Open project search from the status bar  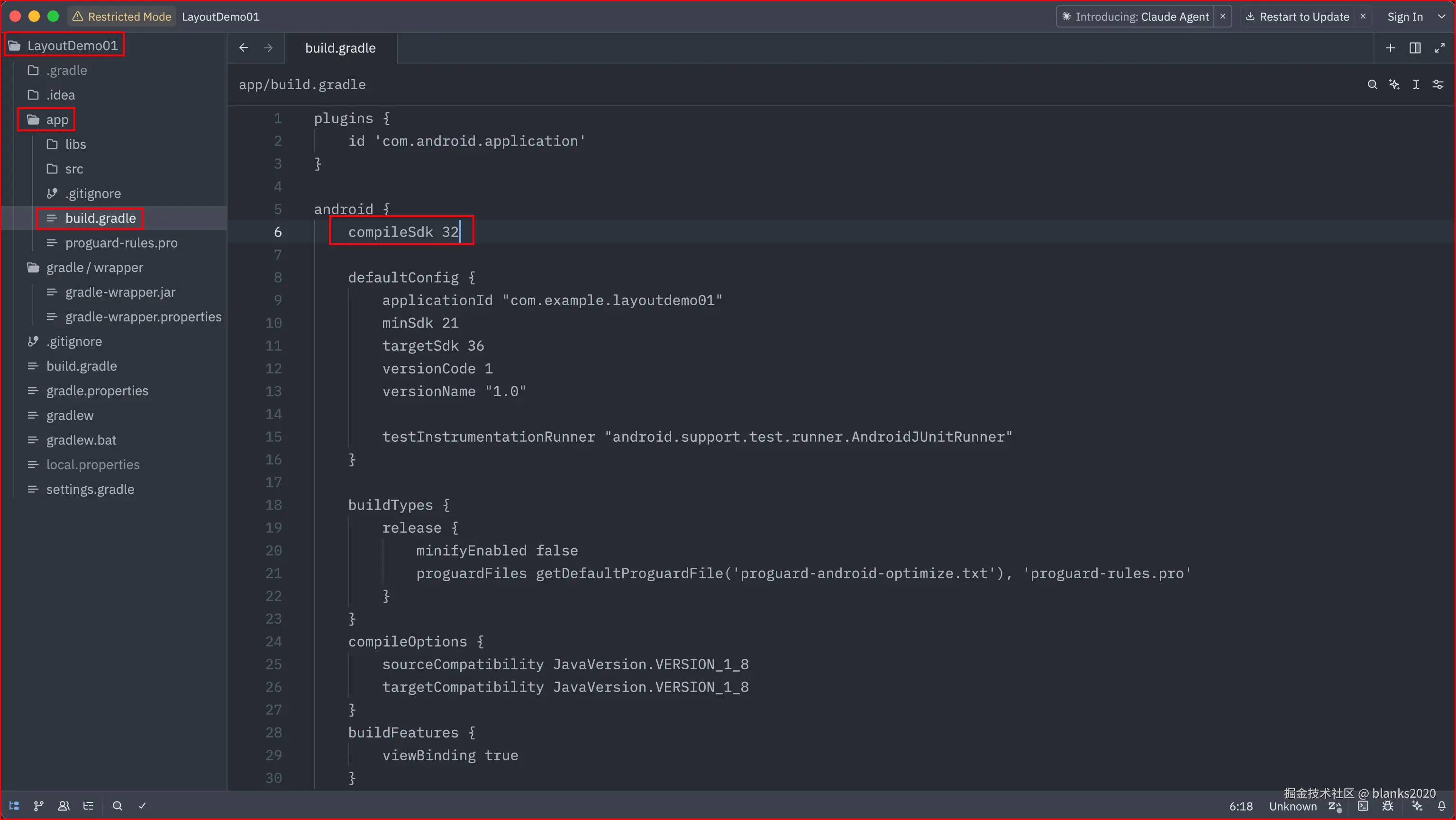(117, 806)
